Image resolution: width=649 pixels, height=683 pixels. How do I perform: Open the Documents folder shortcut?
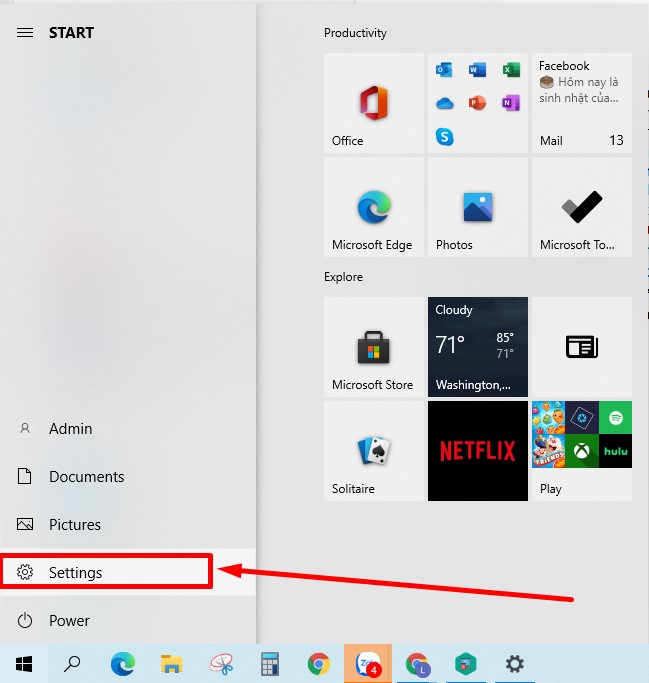tap(86, 477)
